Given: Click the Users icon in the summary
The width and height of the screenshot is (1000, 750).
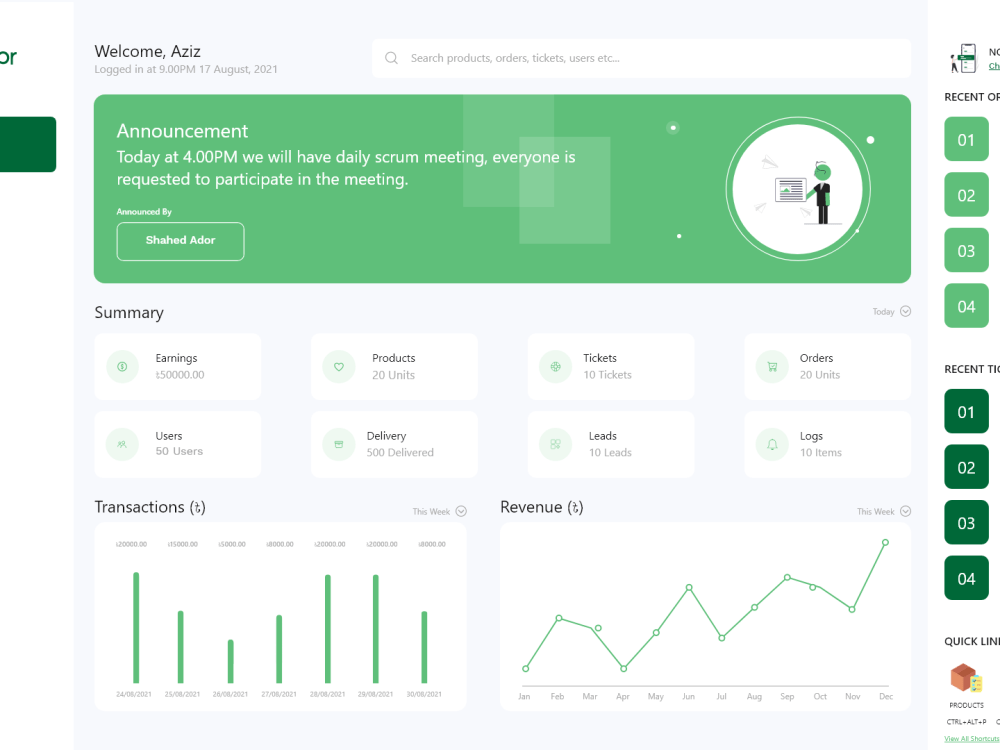Looking at the screenshot, I should pos(122,444).
